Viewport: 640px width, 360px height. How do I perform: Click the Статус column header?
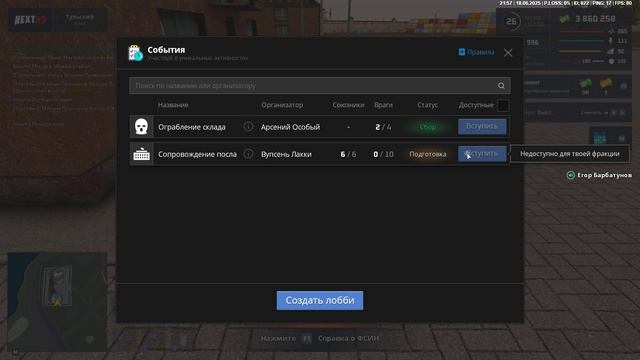point(427,105)
